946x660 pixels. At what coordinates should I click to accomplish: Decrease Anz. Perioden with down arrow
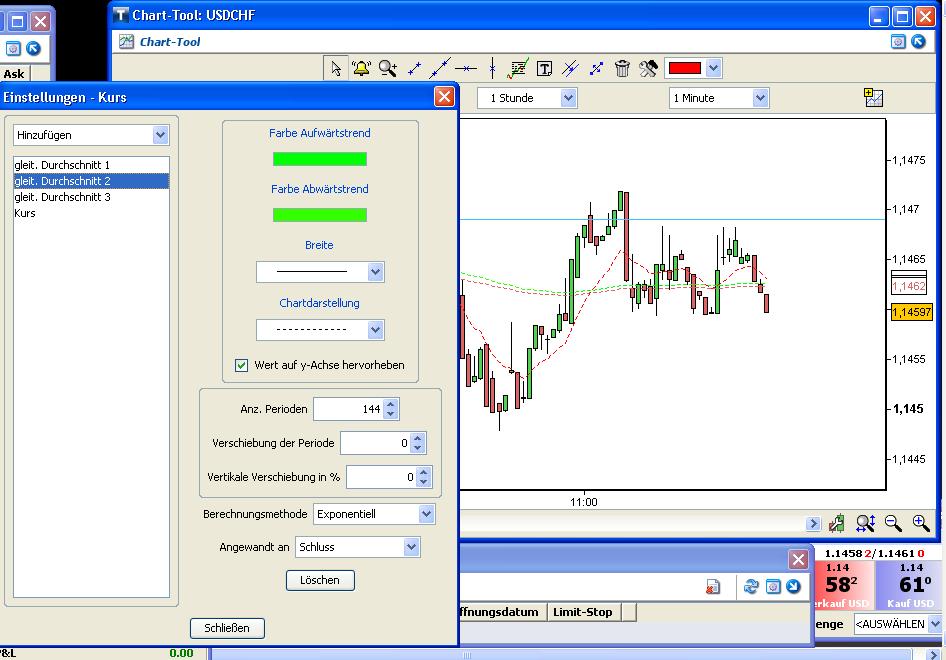coord(390,414)
